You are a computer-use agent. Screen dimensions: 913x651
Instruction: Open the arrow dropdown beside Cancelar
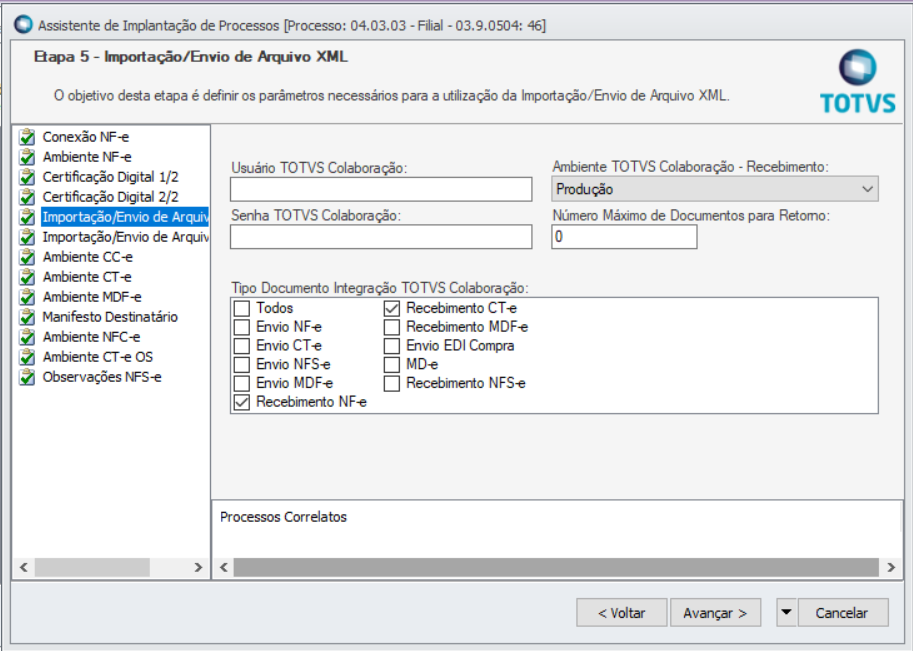tap(786, 613)
